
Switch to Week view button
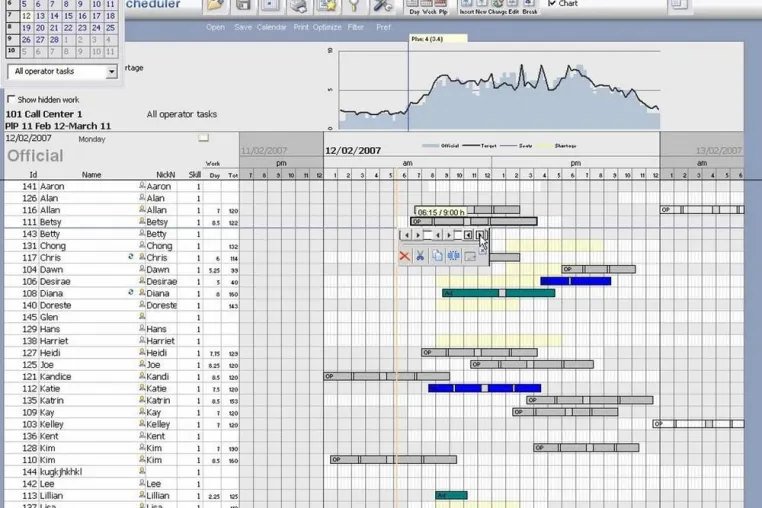(429, 7)
